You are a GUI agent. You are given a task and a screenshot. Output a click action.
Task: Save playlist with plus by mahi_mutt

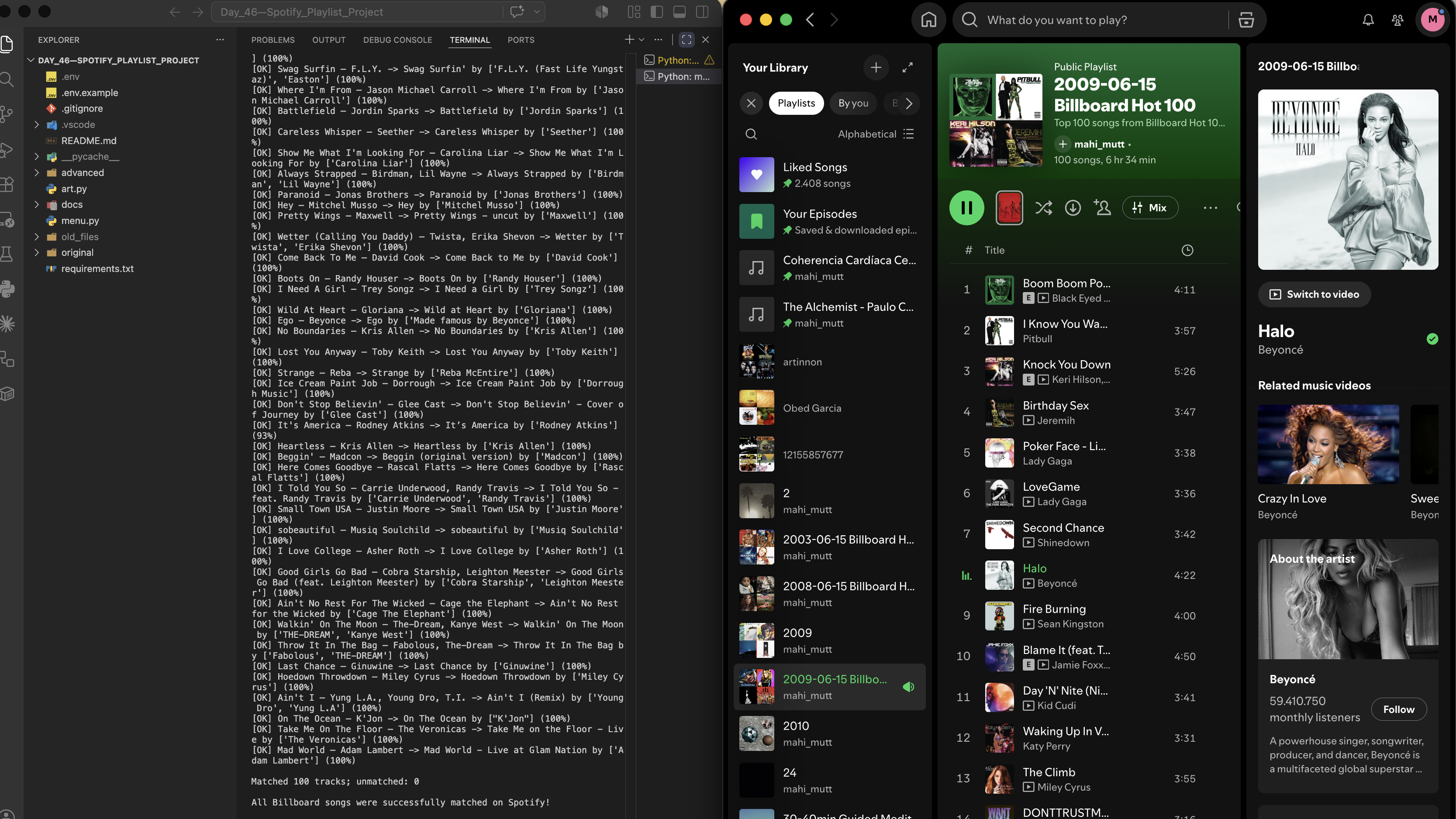click(x=1063, y=144)
